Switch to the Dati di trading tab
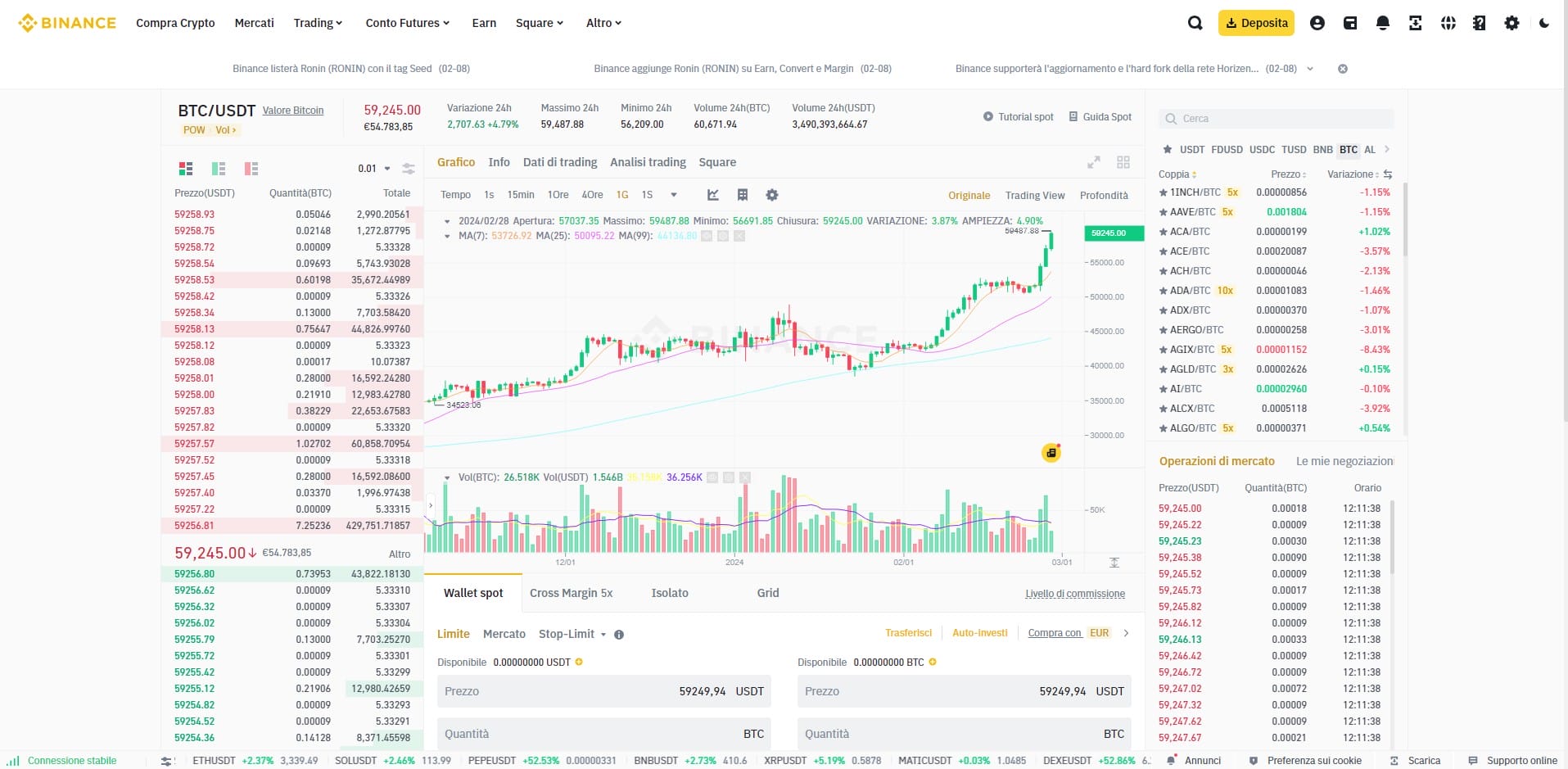This screenshot has height=769, width=1568. coord(560,162)
